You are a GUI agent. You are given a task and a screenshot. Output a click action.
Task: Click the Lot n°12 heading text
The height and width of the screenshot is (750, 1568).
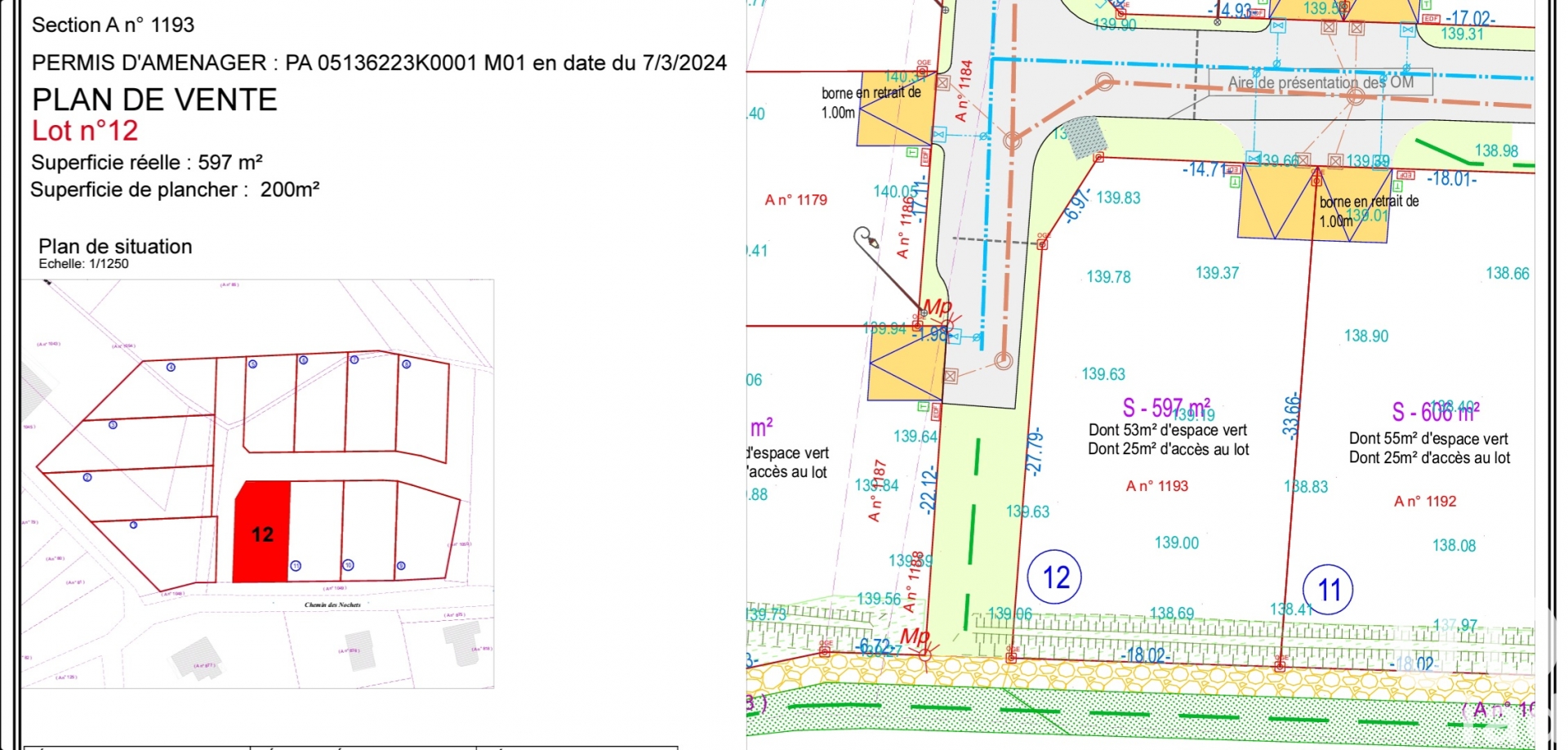[83, 130]
